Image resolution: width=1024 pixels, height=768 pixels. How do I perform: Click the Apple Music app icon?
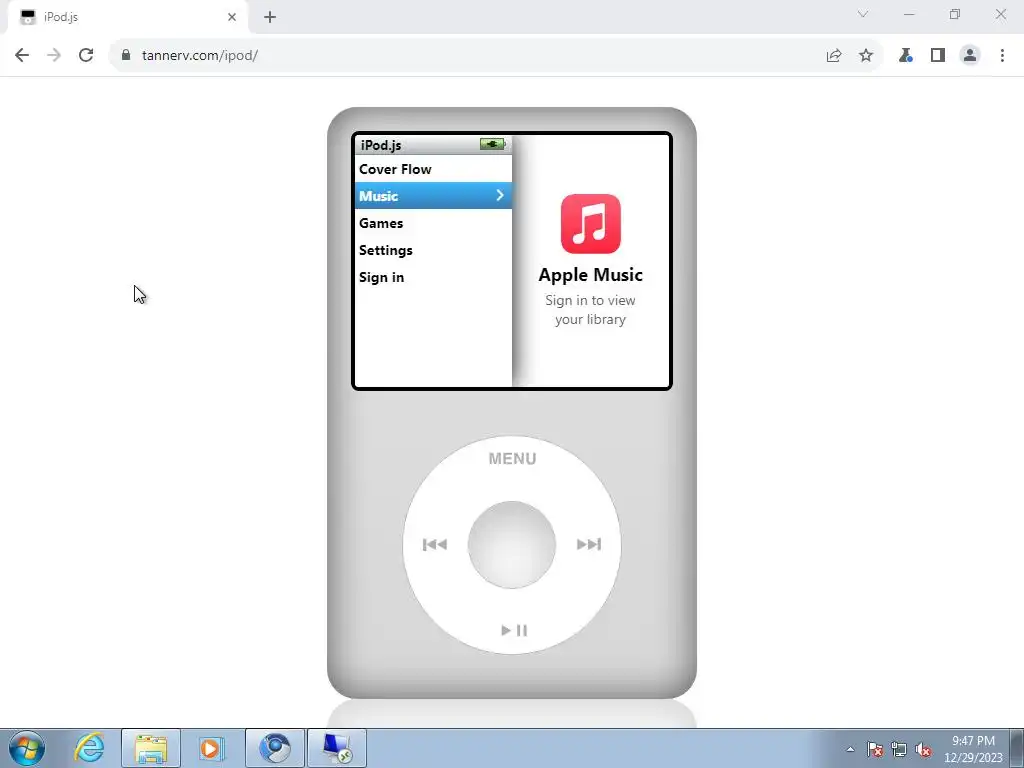tap(590, 223)
